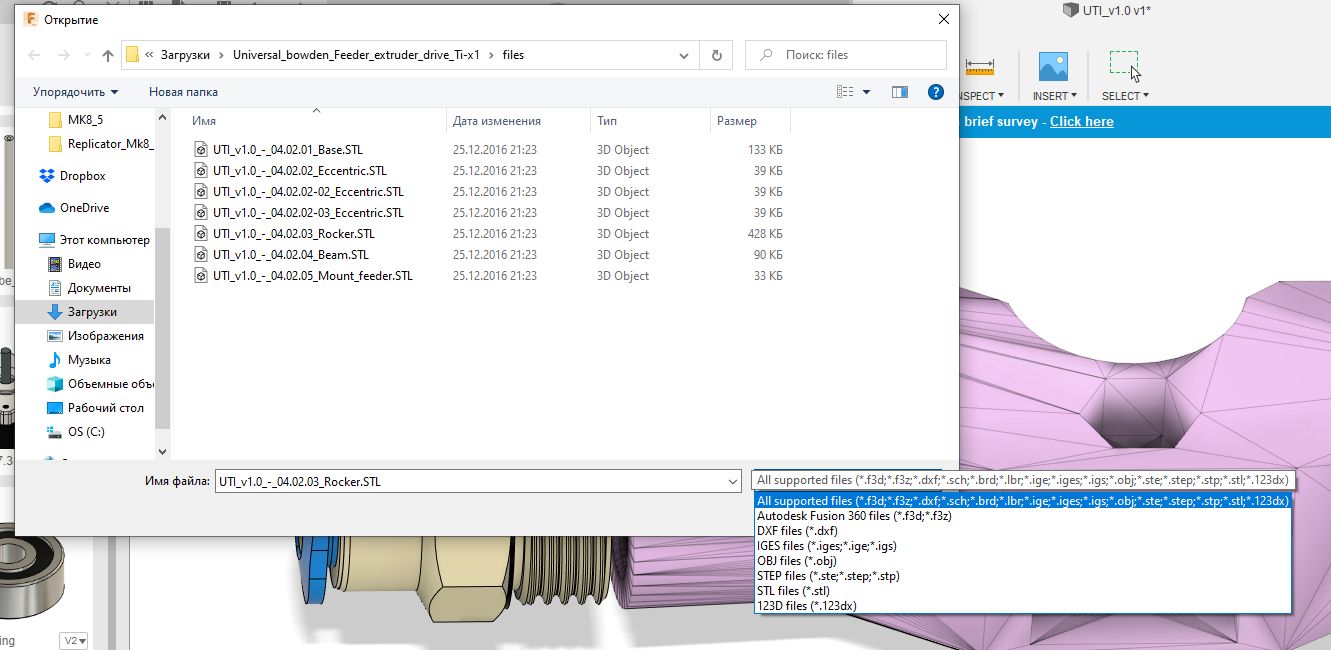Follow the Click here survey link
Viewport: 1331px width, 650px height.
click(x=1081, y=122)
